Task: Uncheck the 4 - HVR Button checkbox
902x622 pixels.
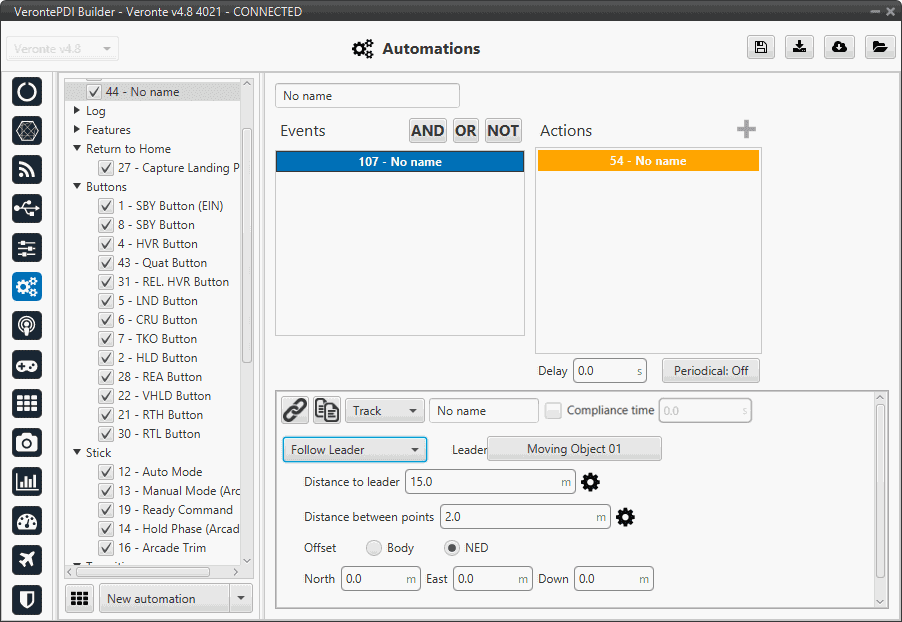Action: click(x=105, y=244)
